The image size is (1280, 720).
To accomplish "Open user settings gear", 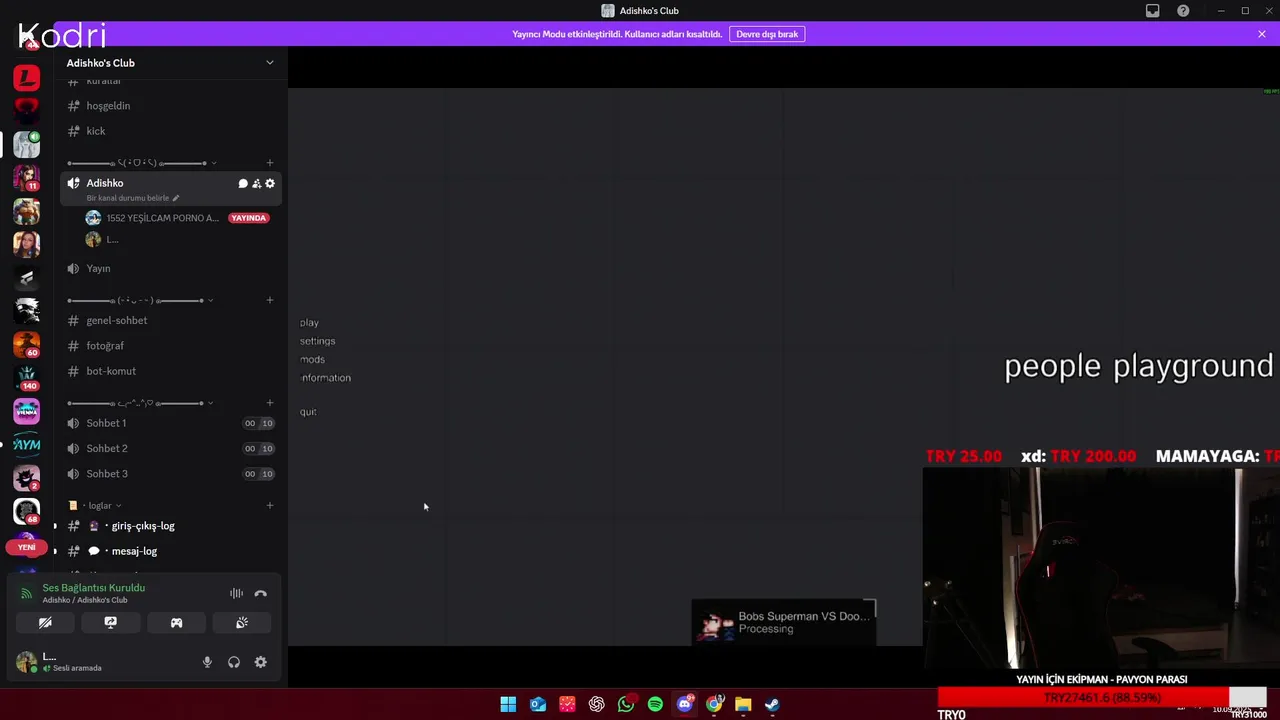I will pyautogui.click(x=261, y=662).
